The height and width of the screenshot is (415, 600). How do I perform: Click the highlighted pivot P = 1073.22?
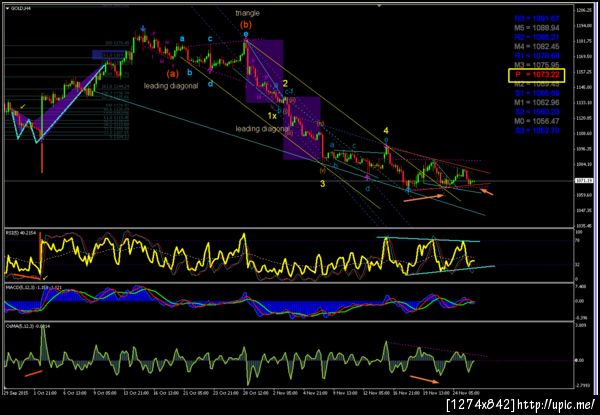tap(536, 75)
